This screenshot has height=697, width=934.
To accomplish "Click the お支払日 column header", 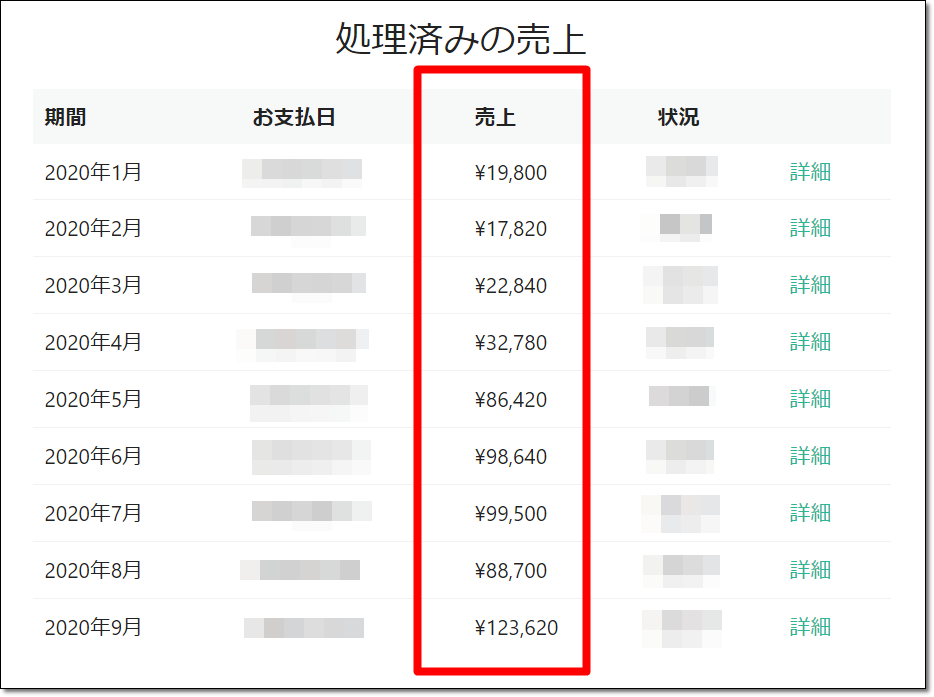I will (293, 117).
